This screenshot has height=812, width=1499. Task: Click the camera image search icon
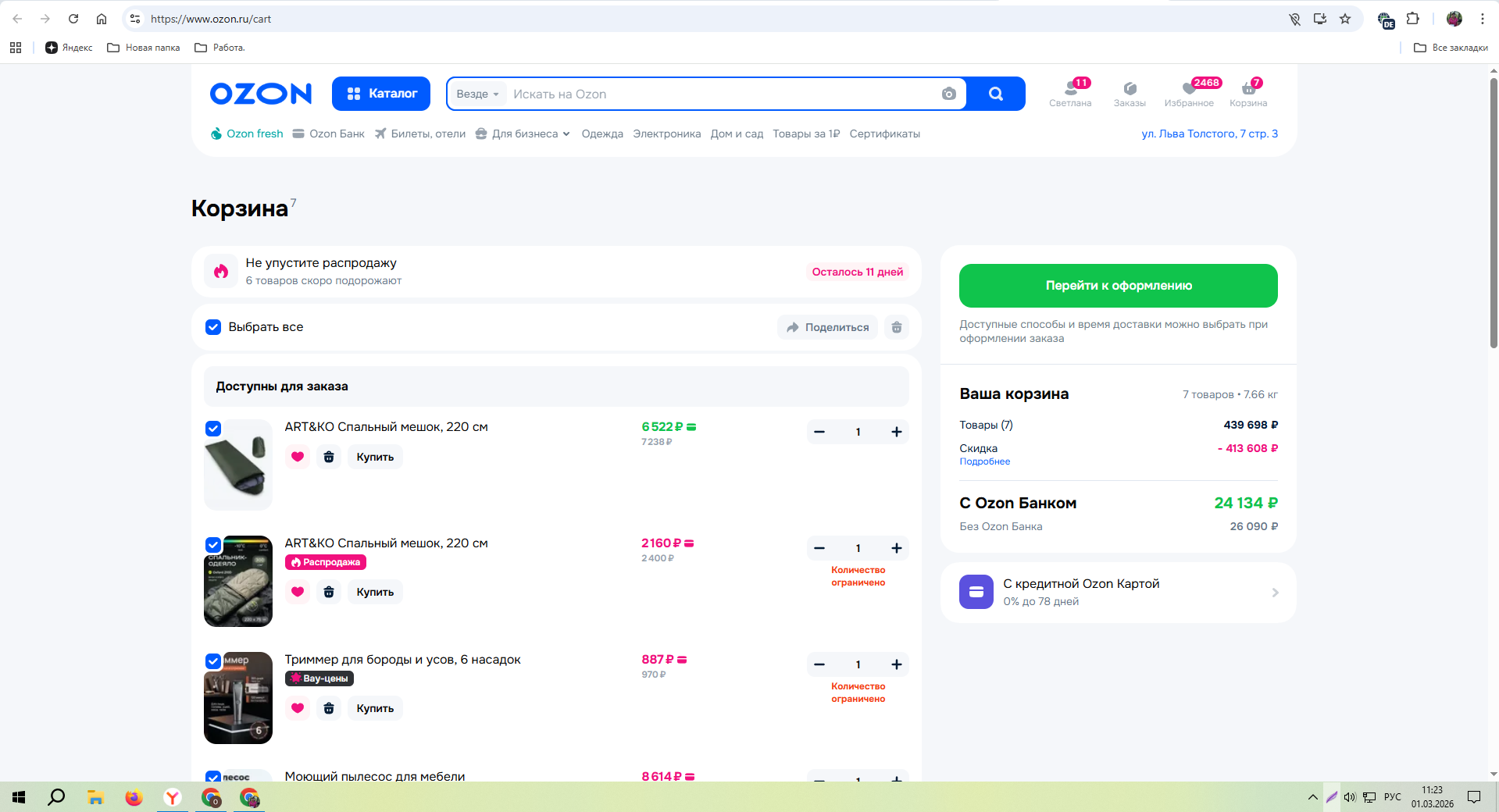[x=948, y=94]
